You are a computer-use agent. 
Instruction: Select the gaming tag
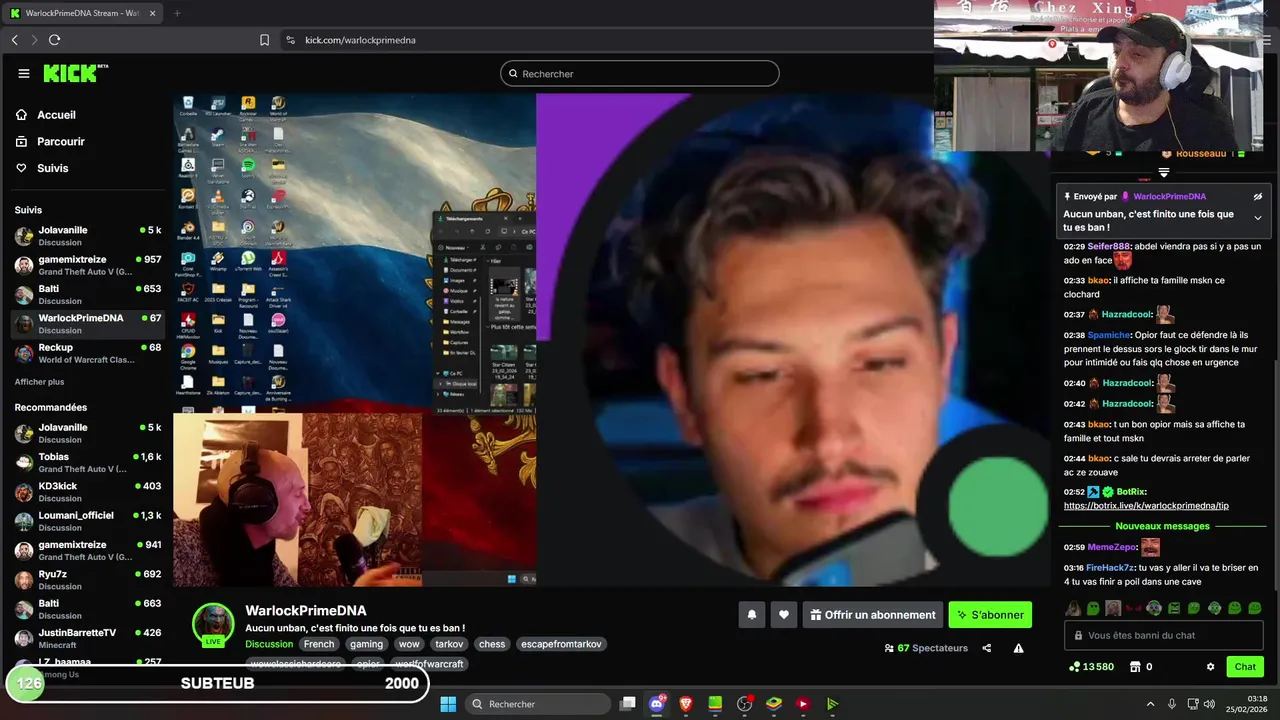click(366, 644)
